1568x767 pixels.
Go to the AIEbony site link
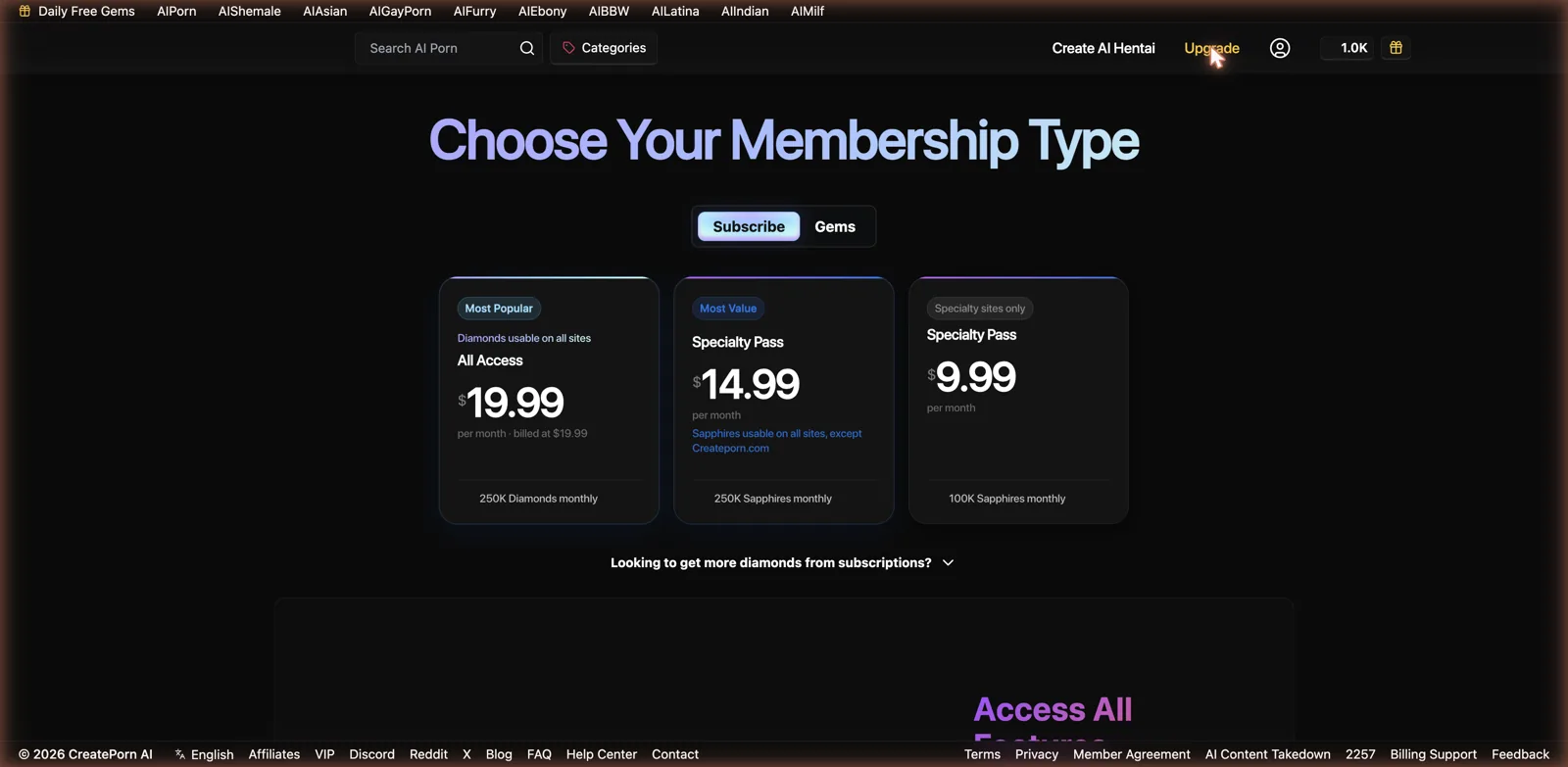pos(543,11)
